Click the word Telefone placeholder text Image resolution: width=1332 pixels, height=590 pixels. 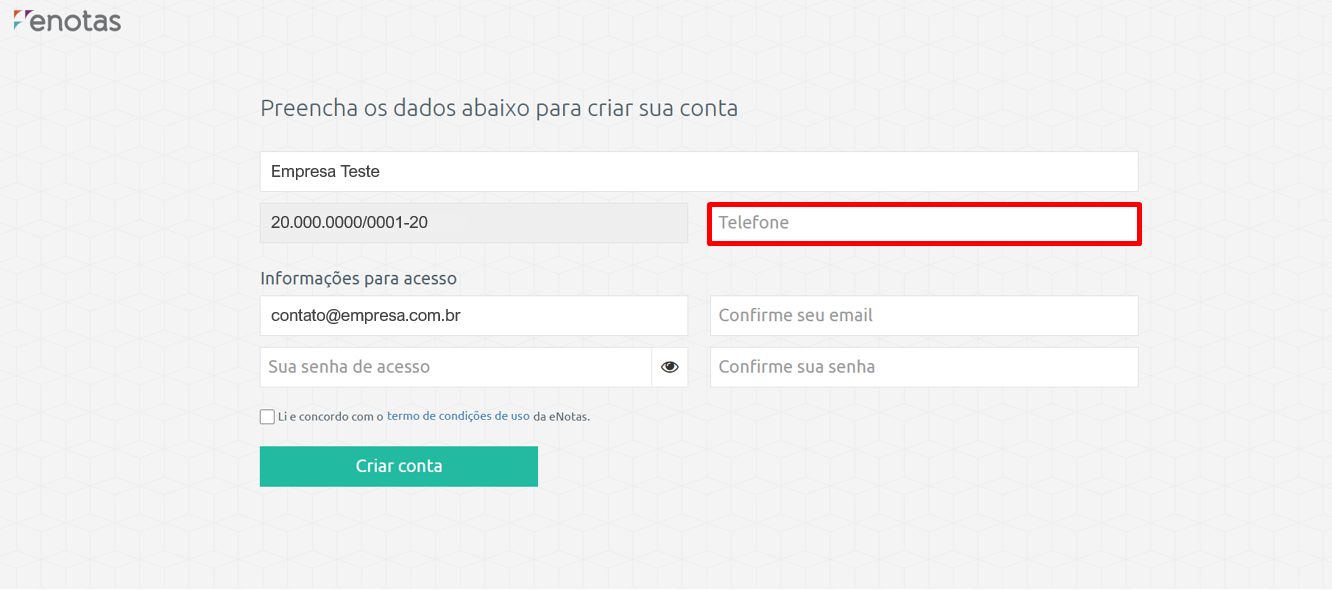pyautogui.click(x=754, y=223)
